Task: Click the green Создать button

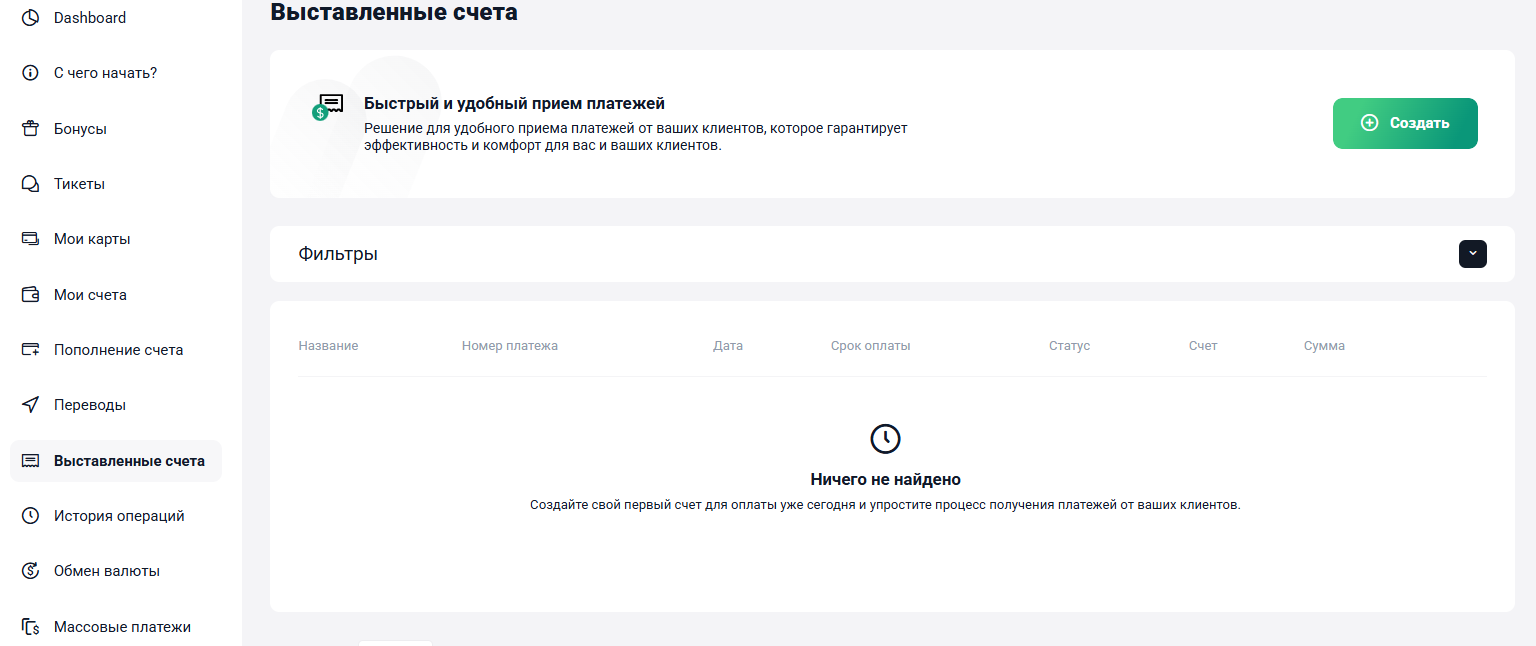Action: (1405, 123)
